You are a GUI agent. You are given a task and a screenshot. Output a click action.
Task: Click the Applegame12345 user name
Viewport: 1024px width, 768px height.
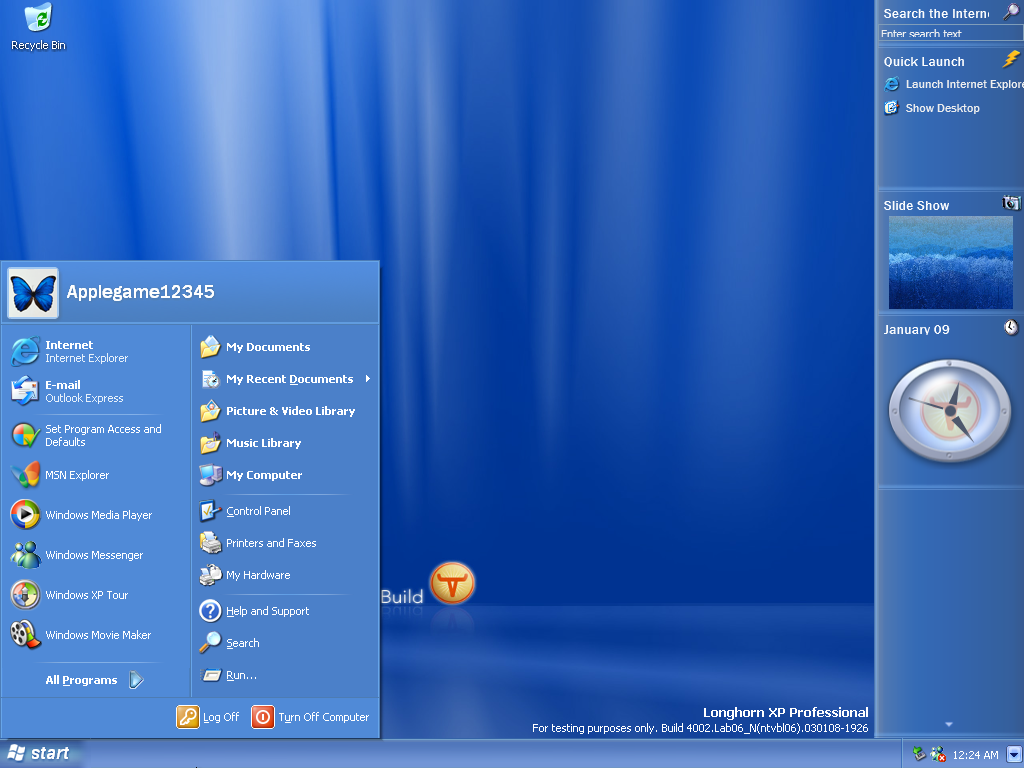click(140, 292)
